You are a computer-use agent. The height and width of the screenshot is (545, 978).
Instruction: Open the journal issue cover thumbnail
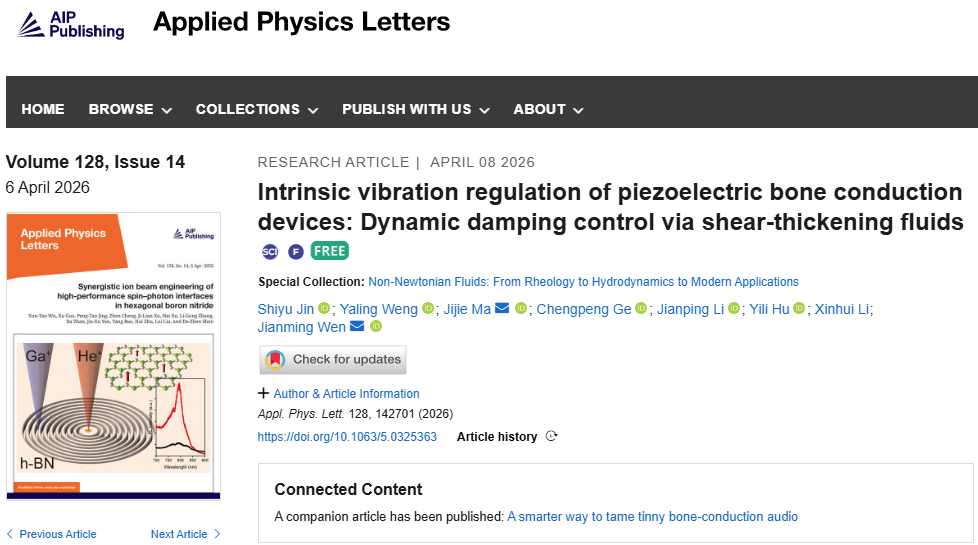point(113,355)
